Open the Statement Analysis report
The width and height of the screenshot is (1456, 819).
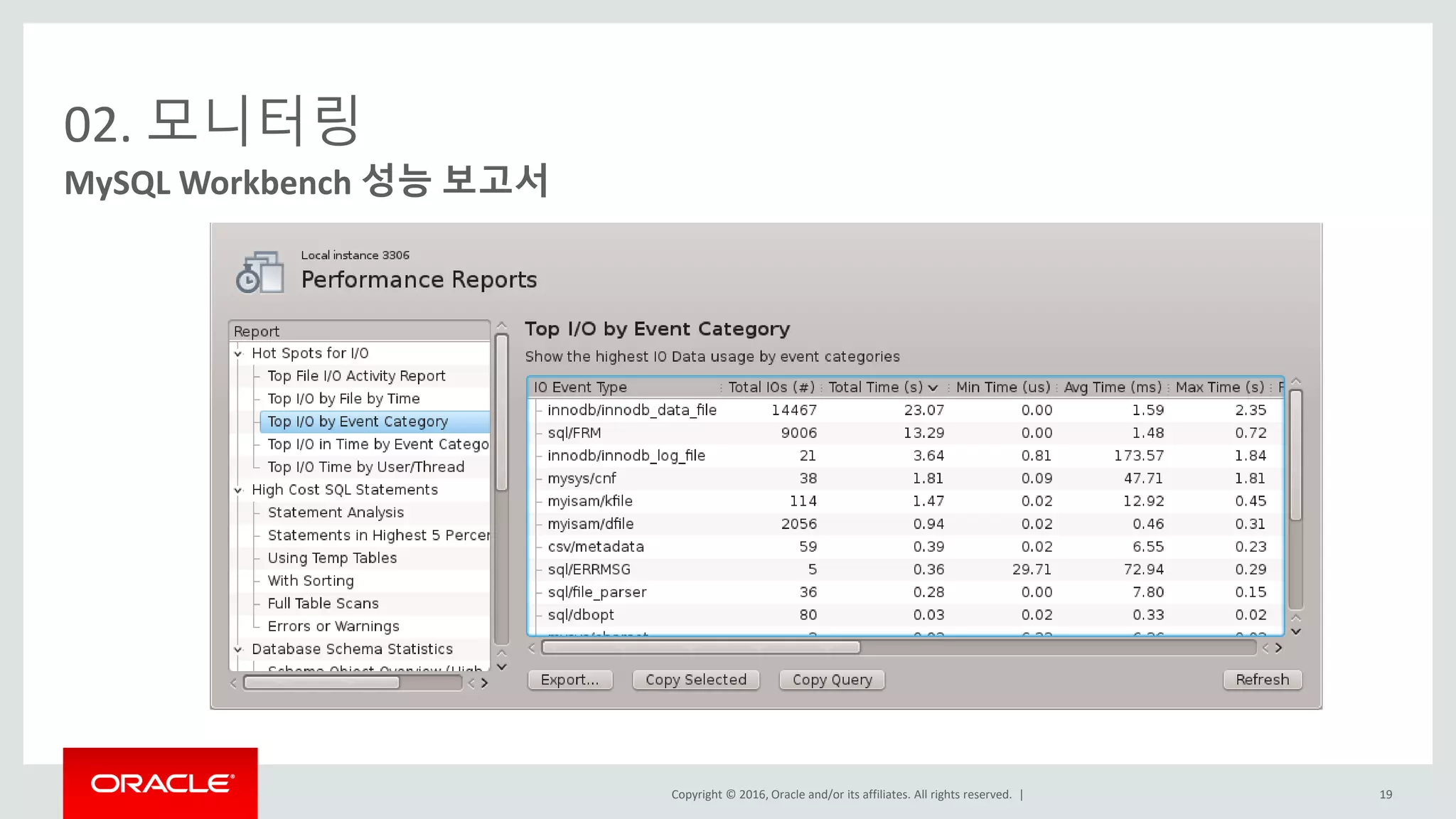[336, 513]
